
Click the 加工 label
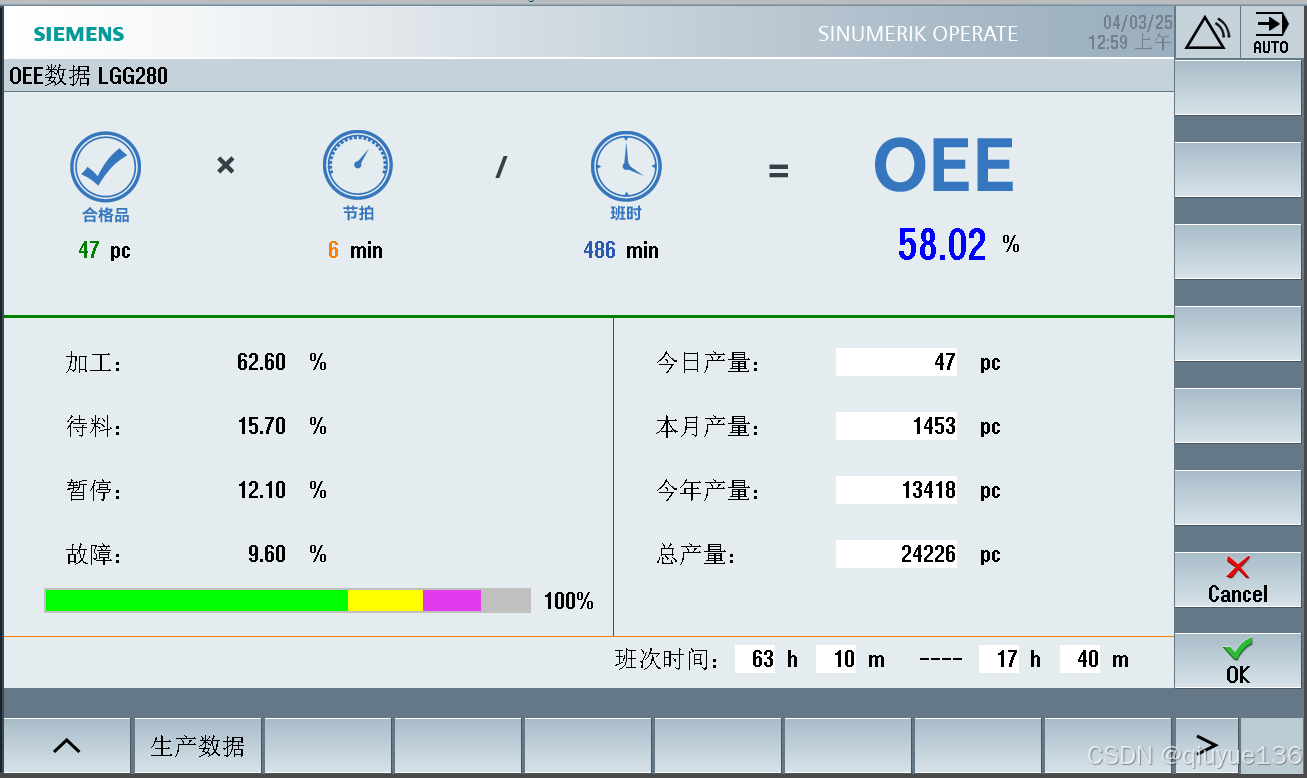coord(94,363)
